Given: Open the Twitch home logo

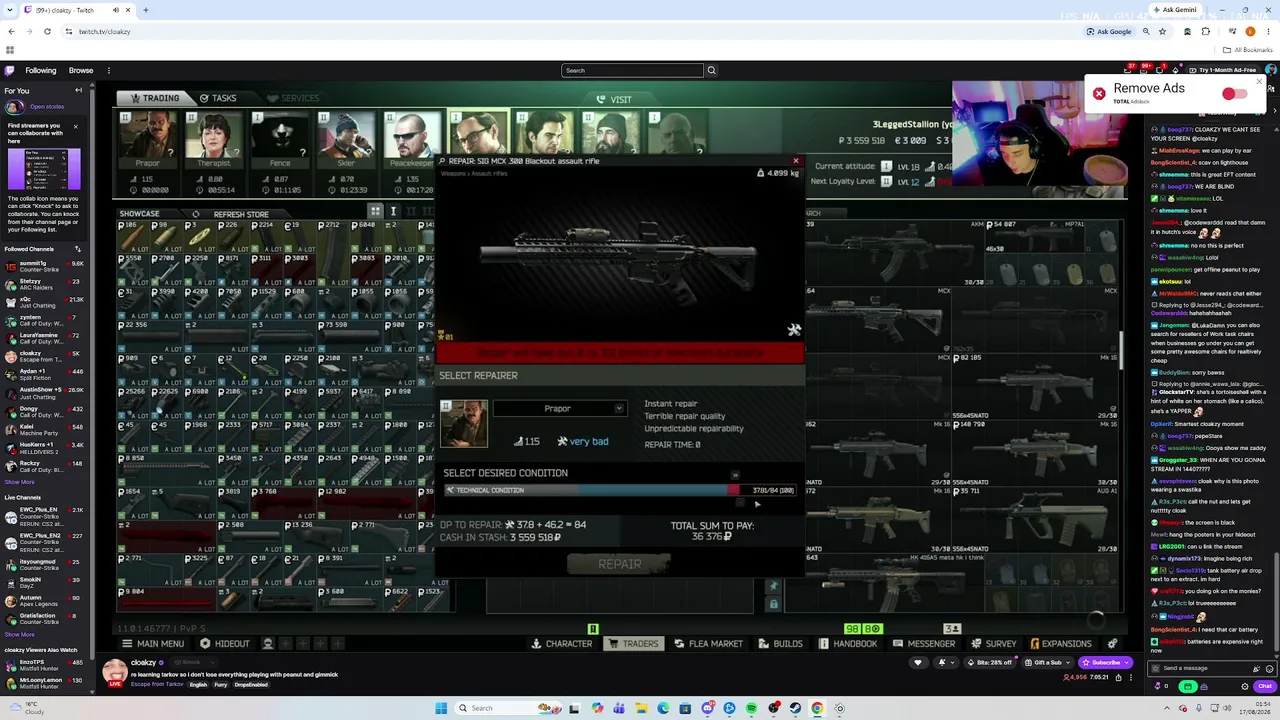Looking at the screenshot, I should (9, 70).
